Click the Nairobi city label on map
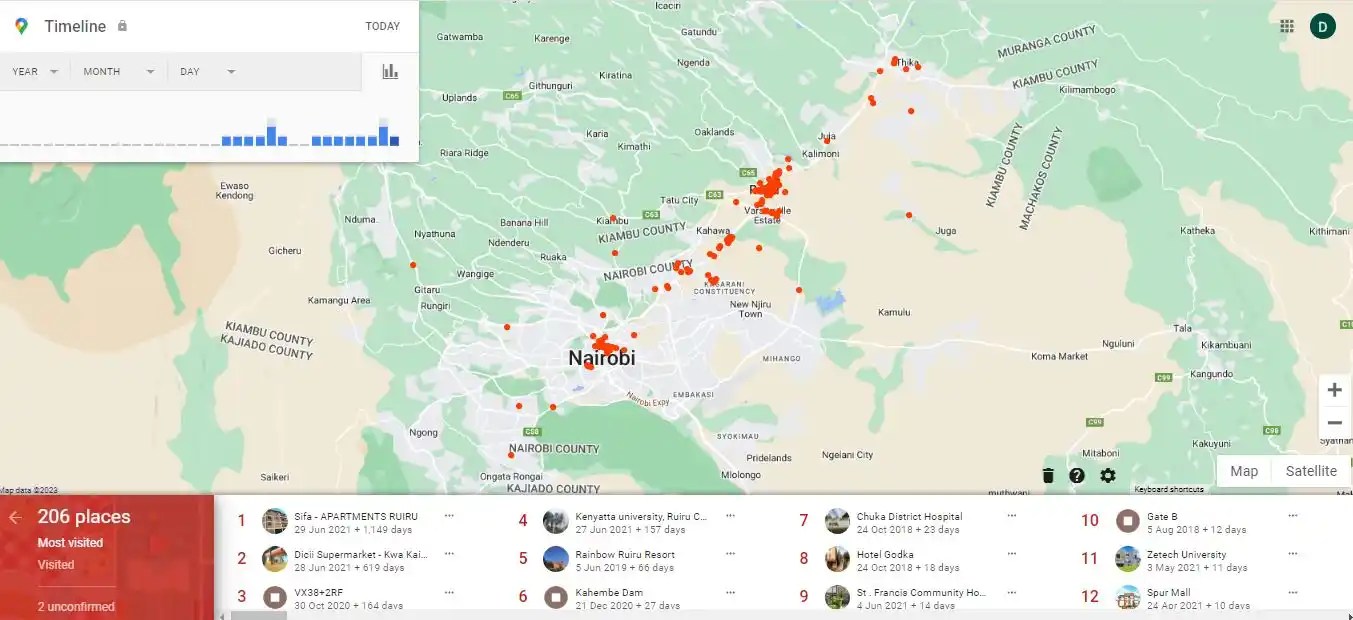The height and width of the screenshot is (620, 1353). click(x=601, y=358)
